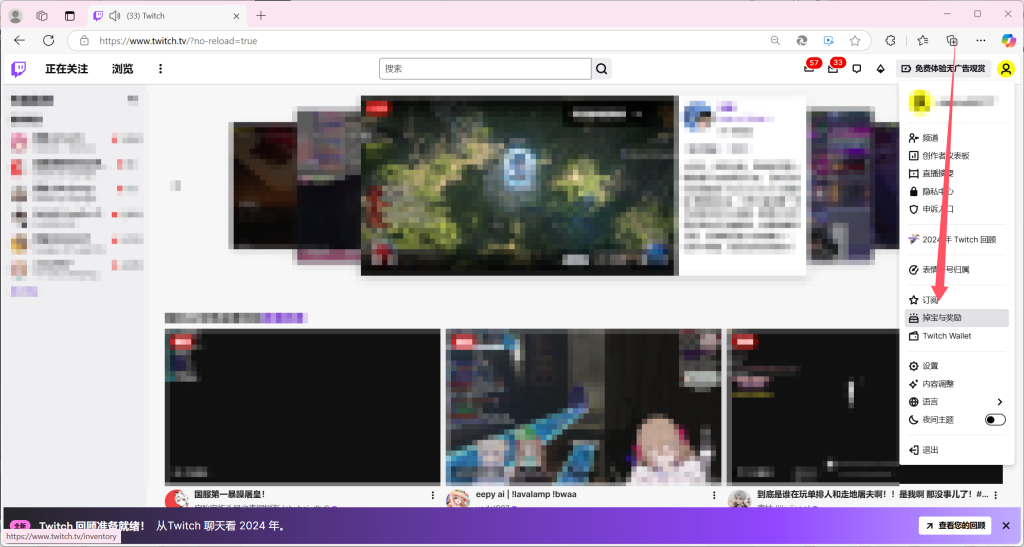The width and height of the screenshot is (1024, 547).
Task: Open options for eepy ai stream card
Action: pyautogui.click(x=714, y=495)
